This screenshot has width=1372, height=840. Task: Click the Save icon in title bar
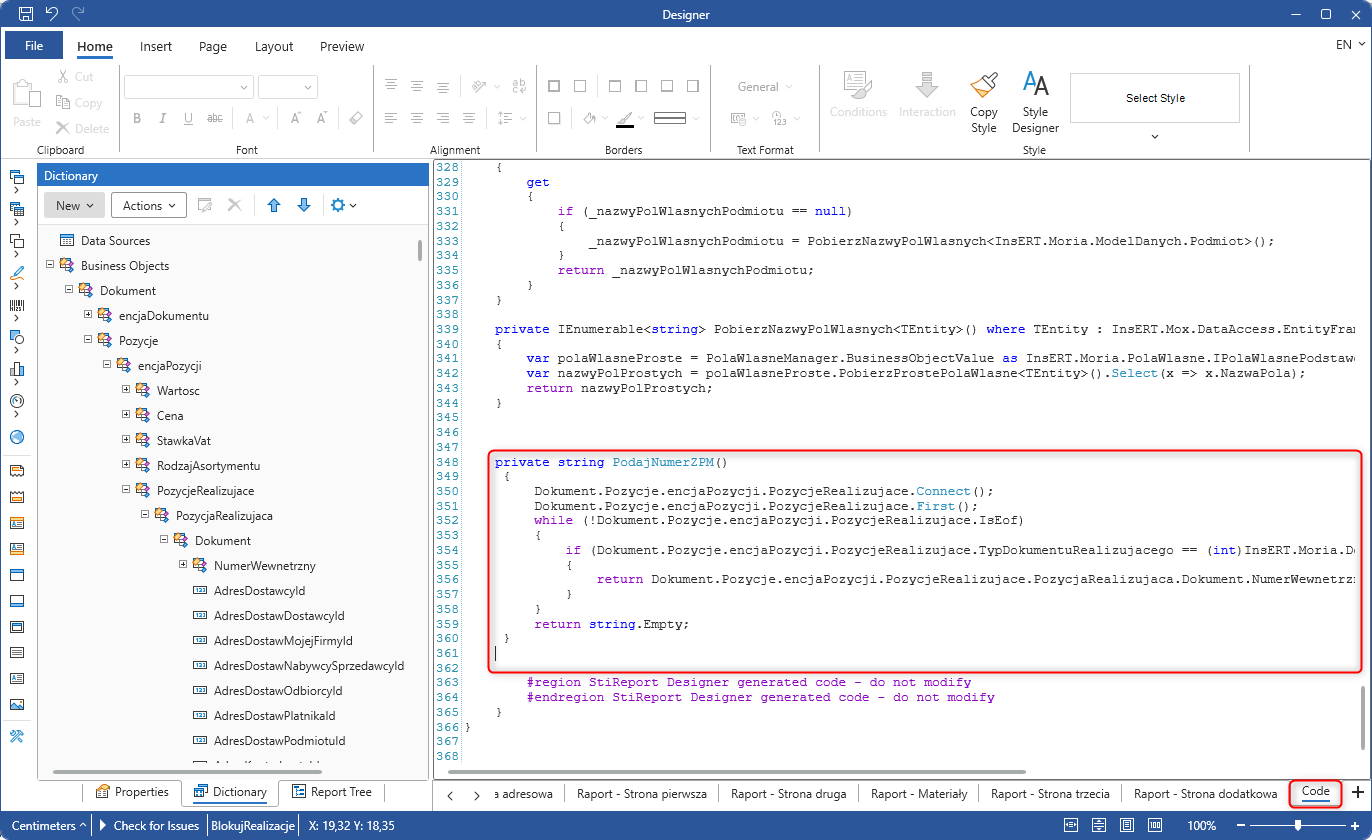(26, 14)
